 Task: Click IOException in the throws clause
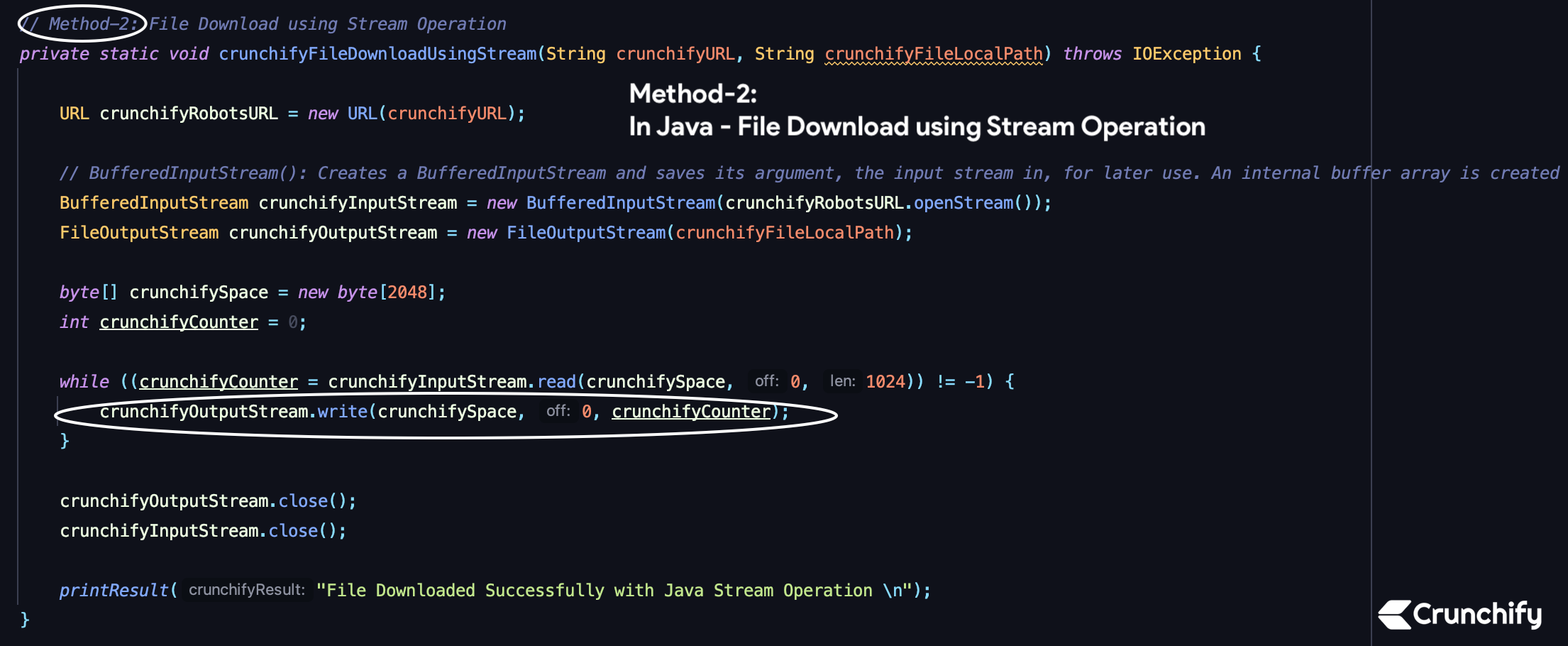pyautogui.click(x=1186, y=54)
